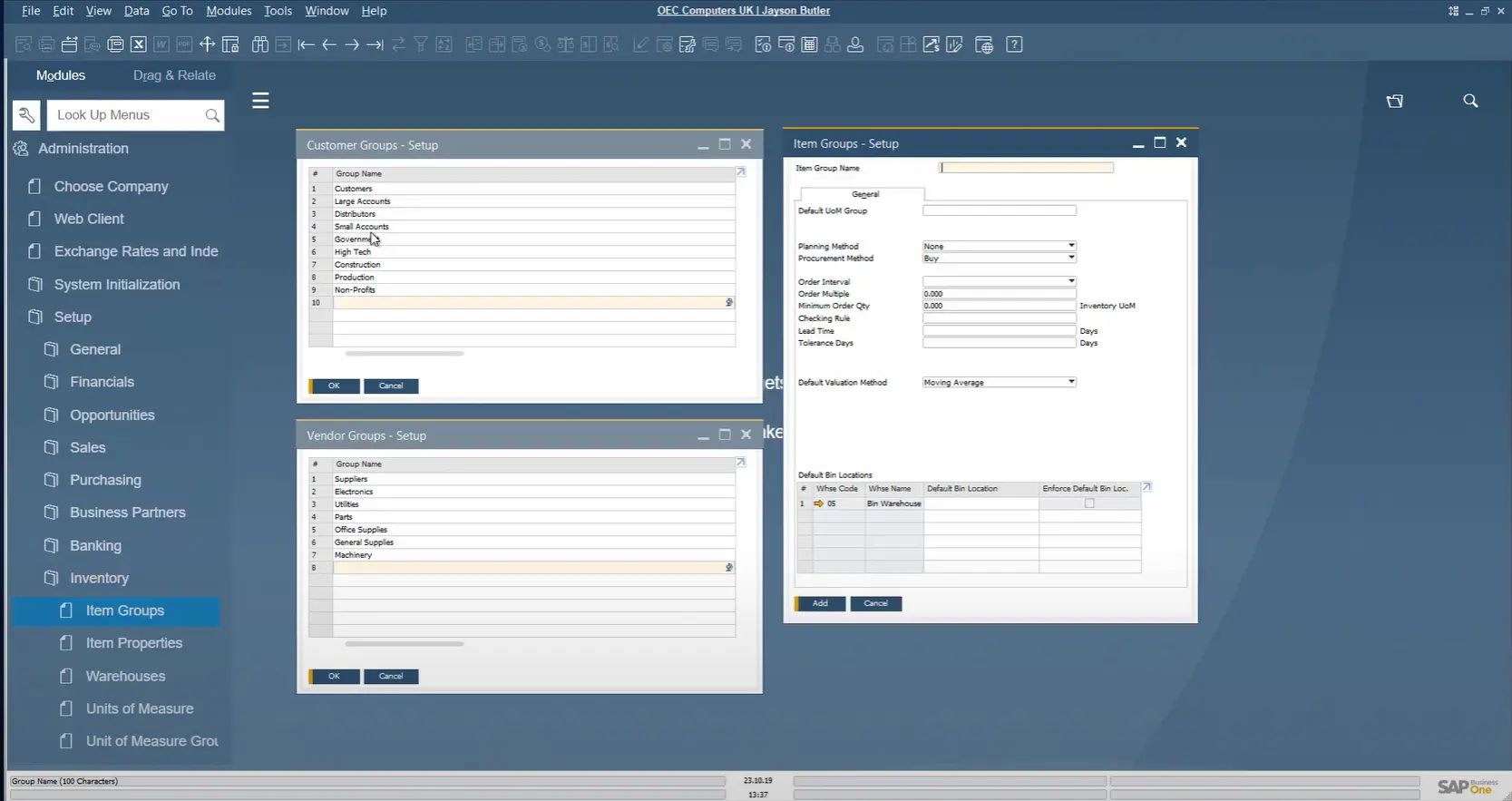
Task: Open the search magnifier at top right
Action: point(1470,101)
